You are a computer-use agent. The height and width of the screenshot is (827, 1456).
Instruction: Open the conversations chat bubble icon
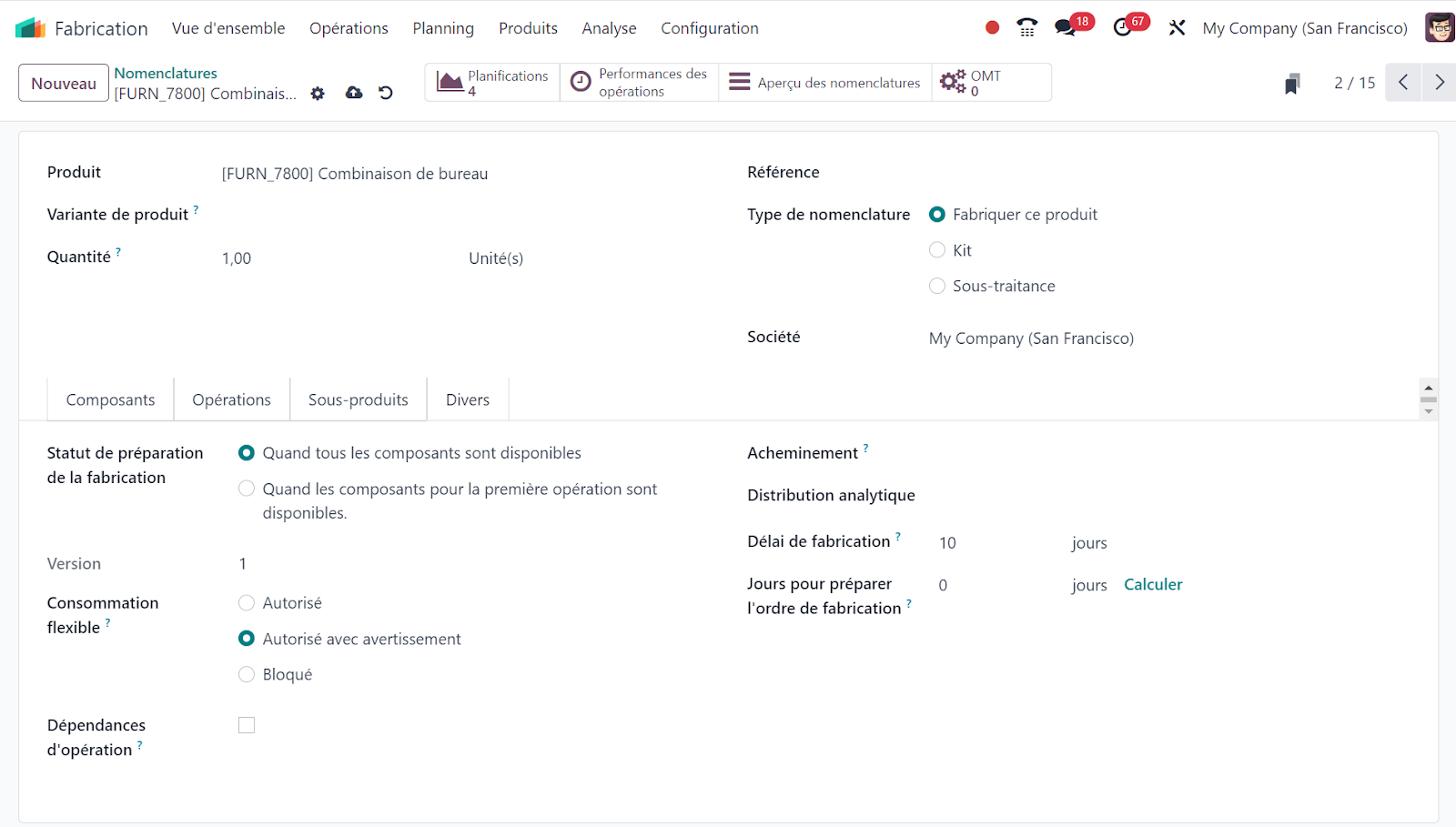click(1065, 28)
